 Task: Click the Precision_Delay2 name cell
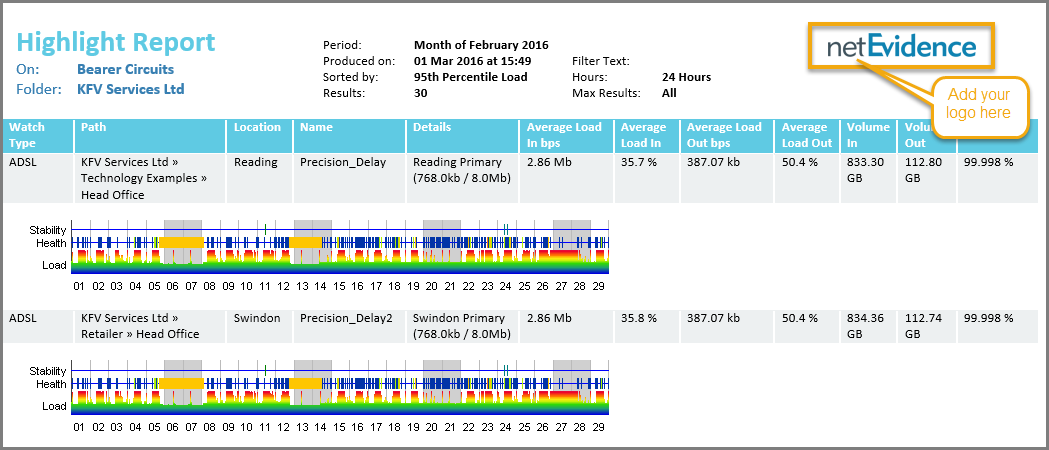click(x=349, y=326)
